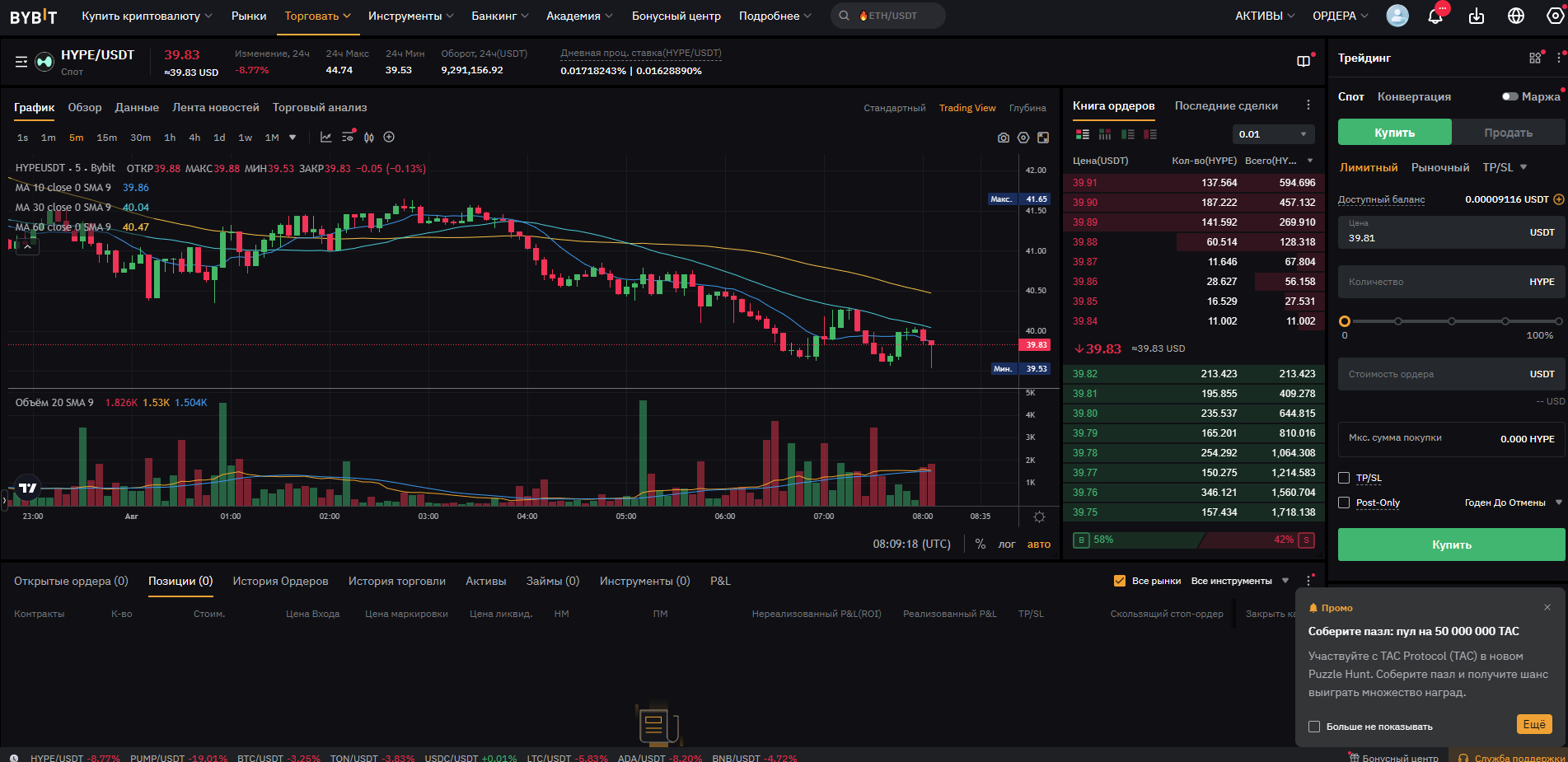The width and height of the screenshot is (1568, 762).
Task: Expand the ОРДЕРА dropdown
Action: coord(1340,16)
